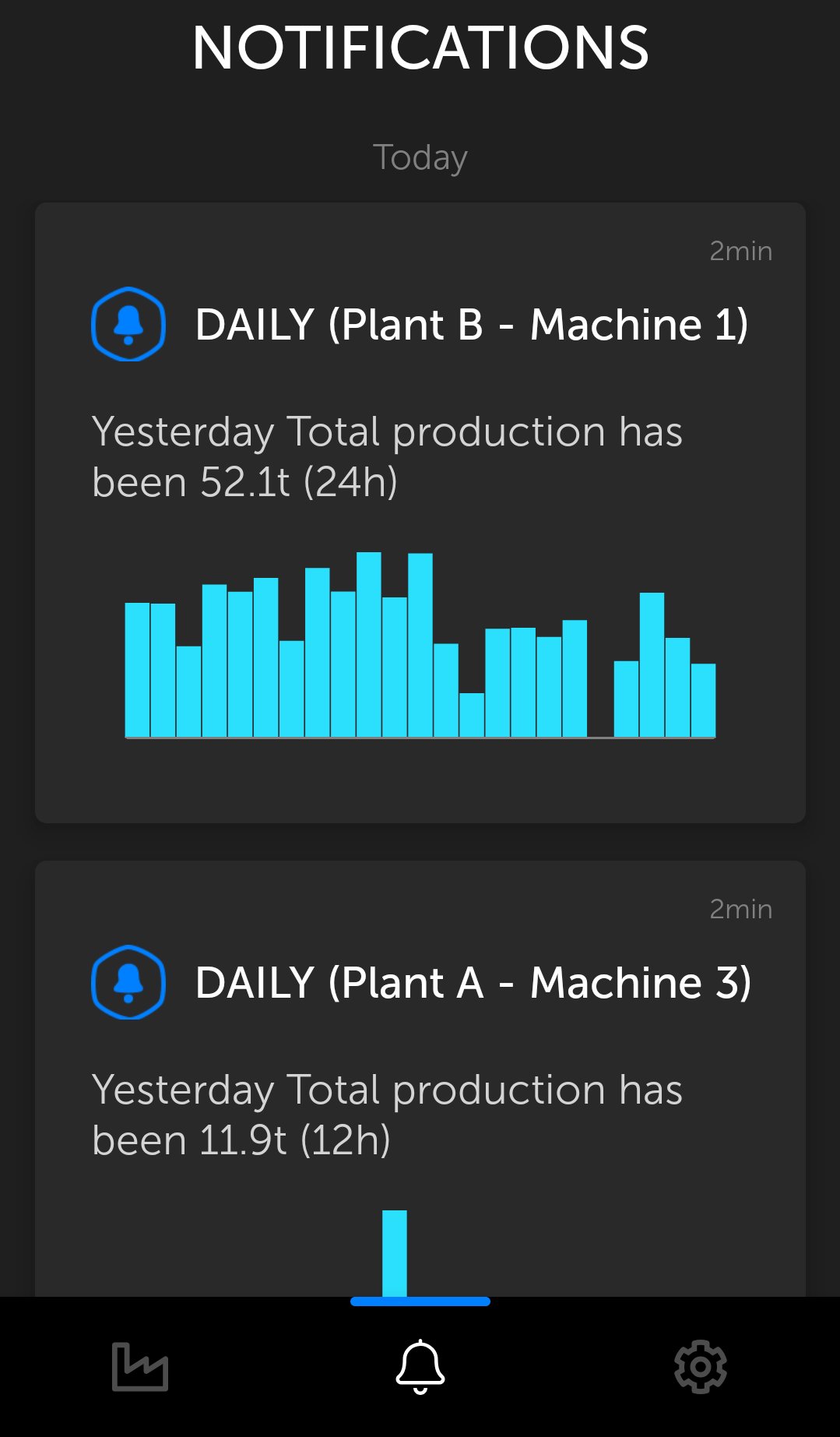The height and width of the screenshot is (1437, 840).
Task: Click the blue active-tab indicator above the bell
Action: [420, 1301]
